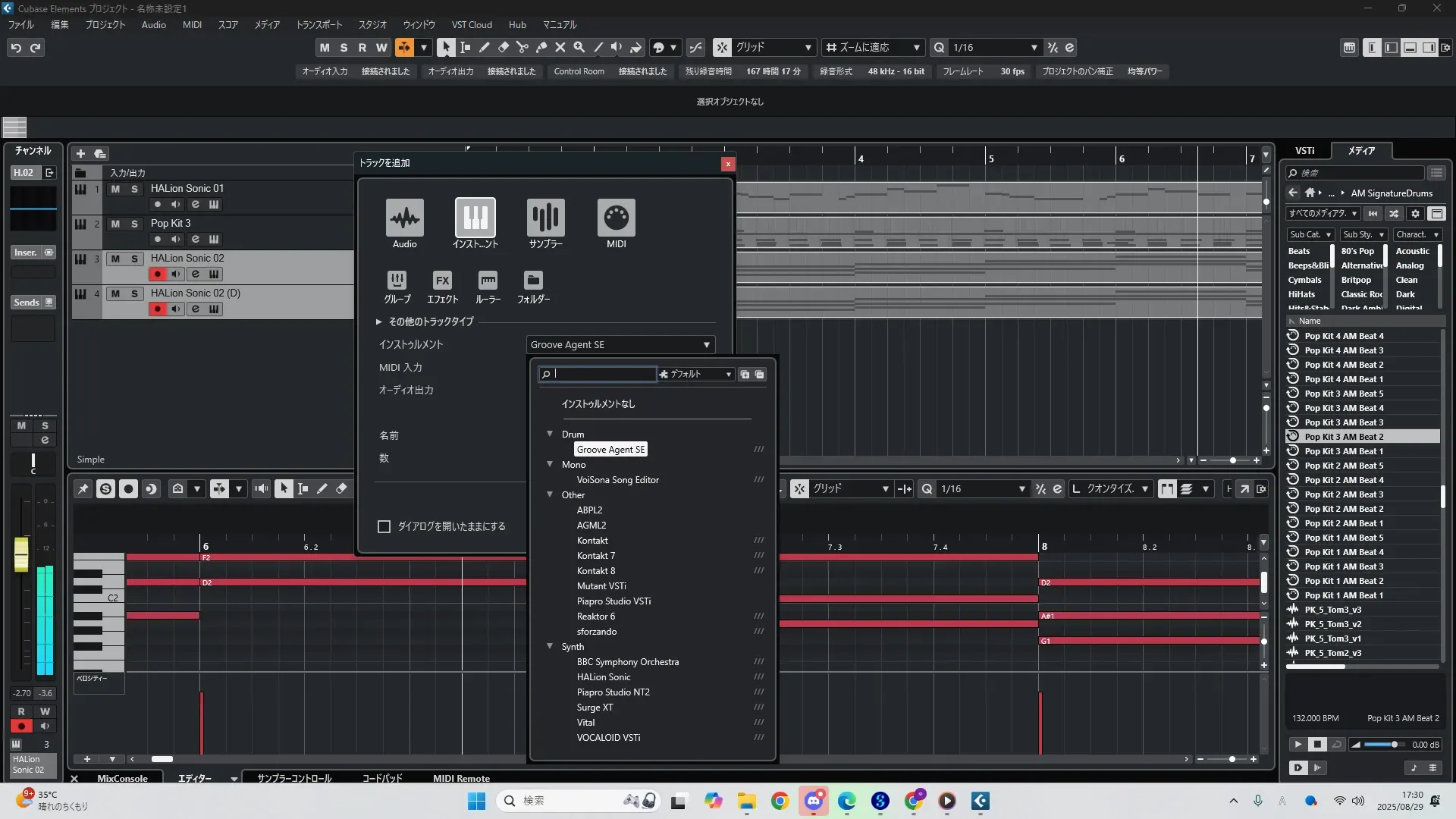
Task: Select the MIDI track type icon
Action: [x=616, y=218]
